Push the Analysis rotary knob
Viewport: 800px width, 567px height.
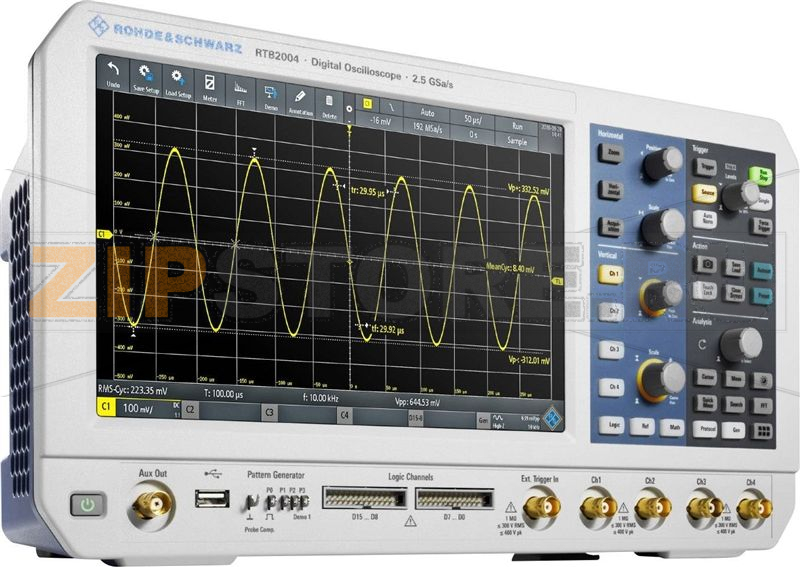coord(741,345)
